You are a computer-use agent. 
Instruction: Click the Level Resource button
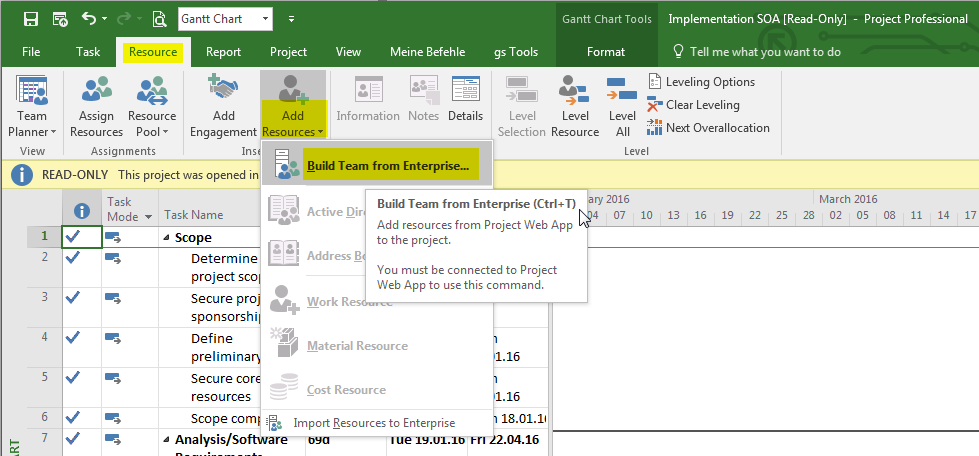click(x=575, y=106)
